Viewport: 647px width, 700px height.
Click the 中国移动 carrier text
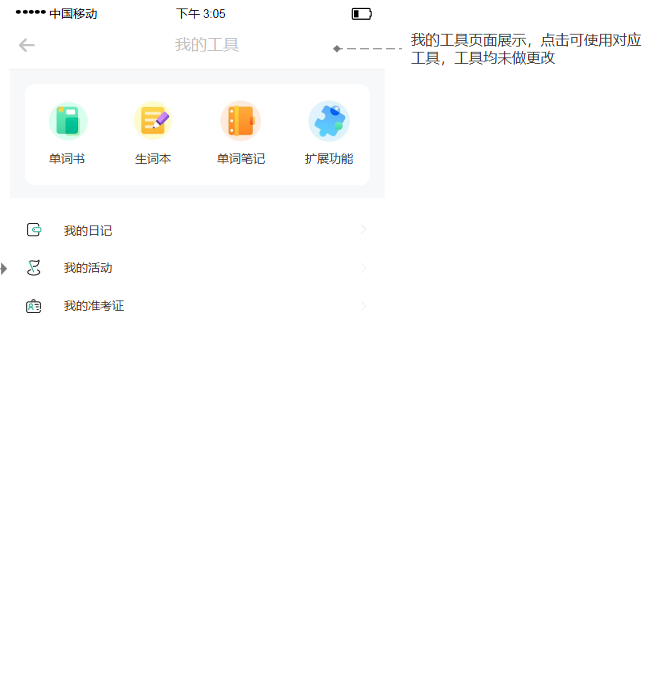(x=73, y=14)
